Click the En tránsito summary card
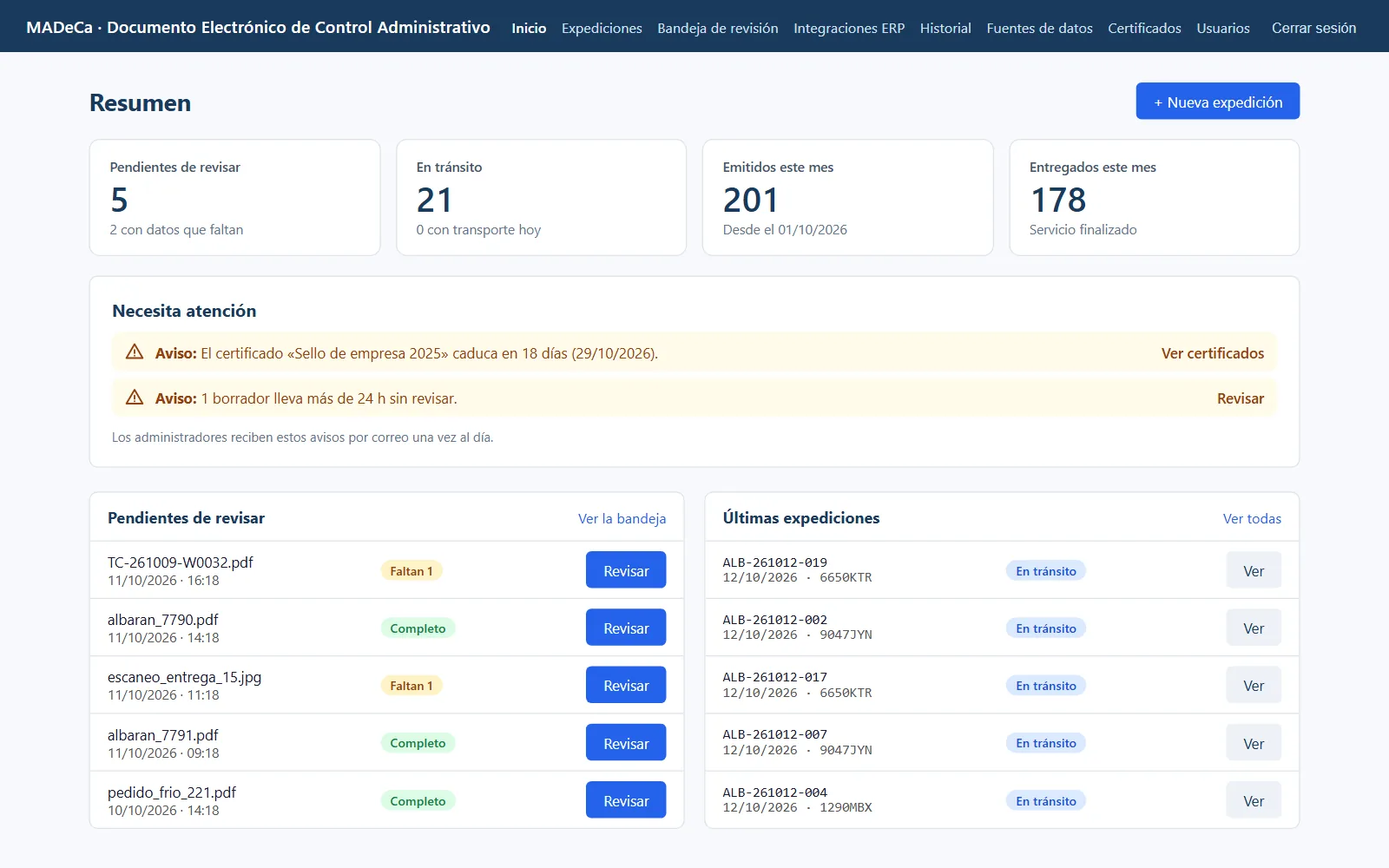Screen dimensions: 1389x868 pos(541,198)
